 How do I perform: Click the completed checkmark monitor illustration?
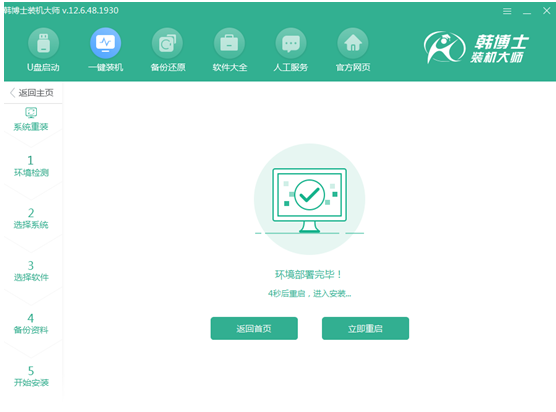310,199
